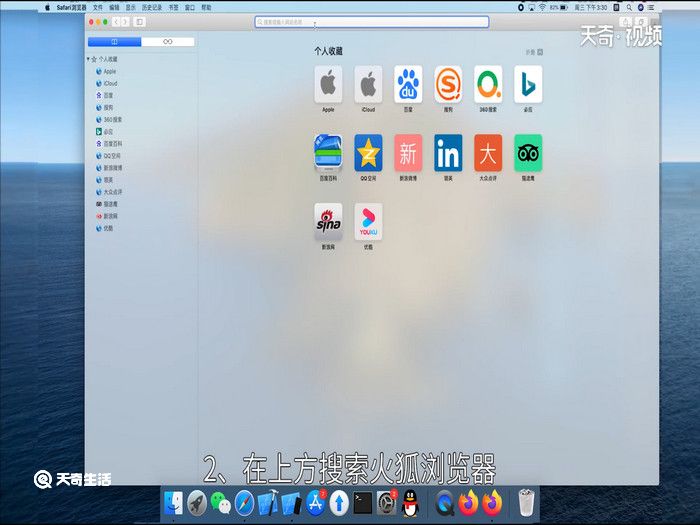Open WeChat from the Dock
700x525 pixels.
(221, 503)
